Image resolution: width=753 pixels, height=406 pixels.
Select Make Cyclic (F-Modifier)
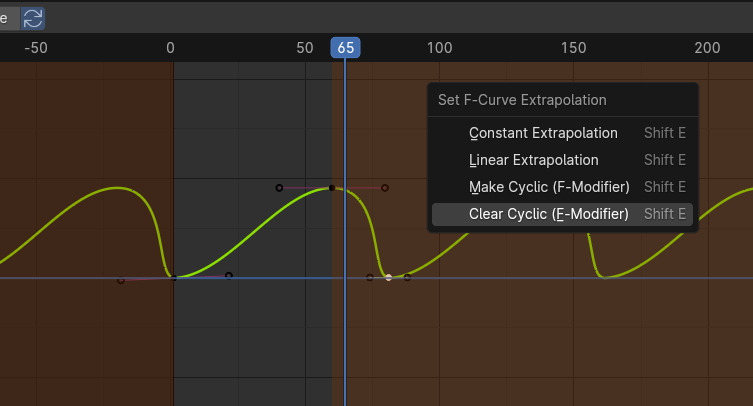[562, 187]
